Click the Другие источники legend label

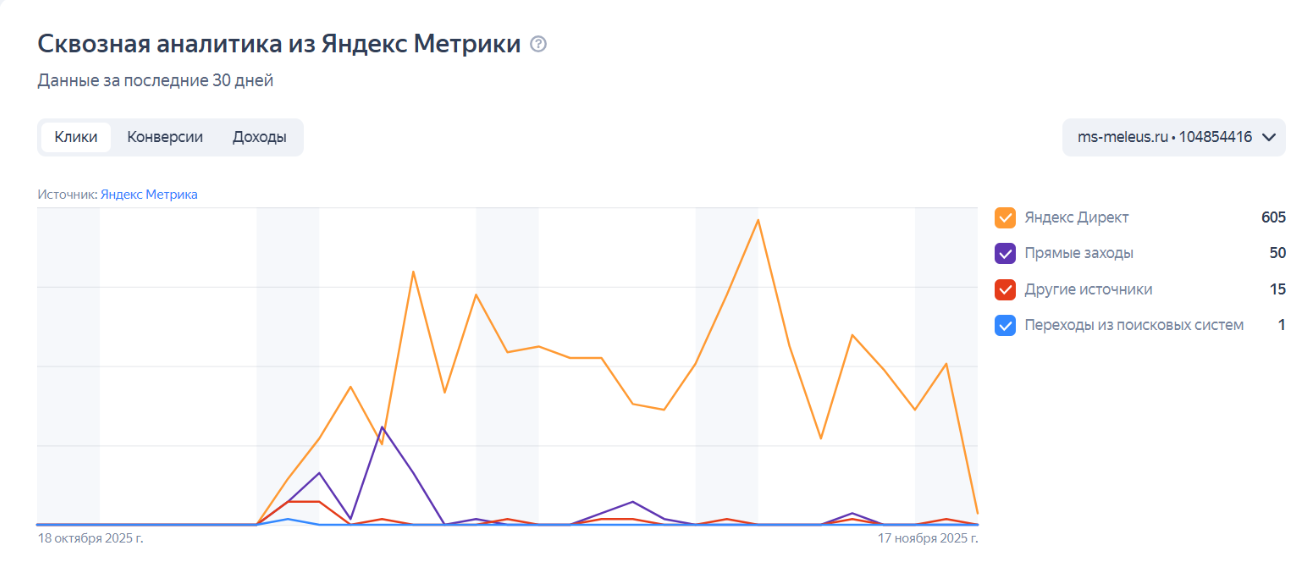pyautogui.click(x=1088, y=289)
